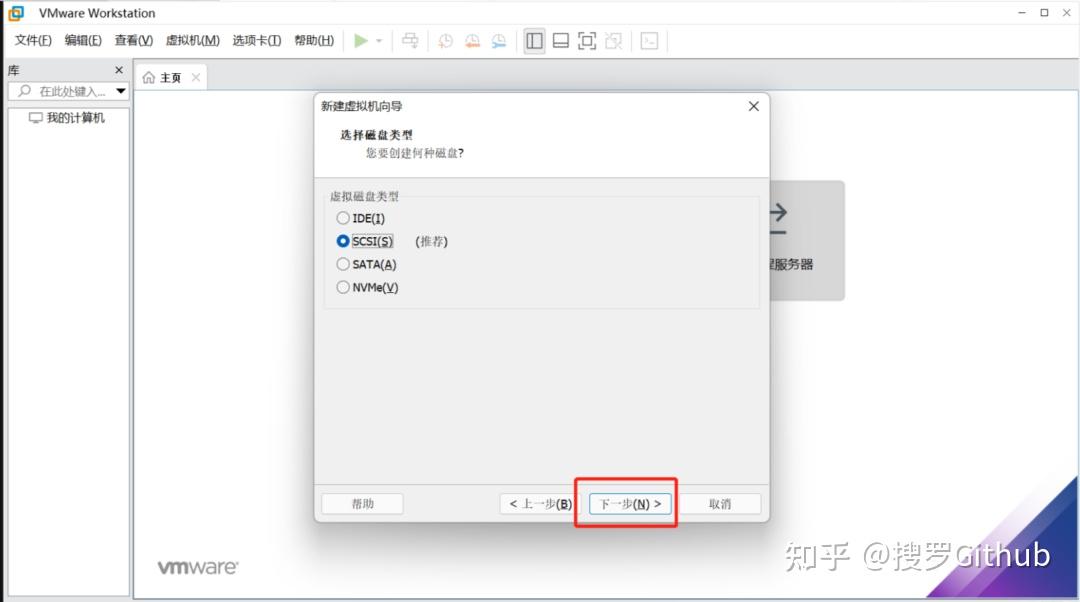Close the 新建虚拟机向导 dialog
Image resolution: width=1080 pixels, height=602 pixels.
pyautogui.click(x=754, y=106)
